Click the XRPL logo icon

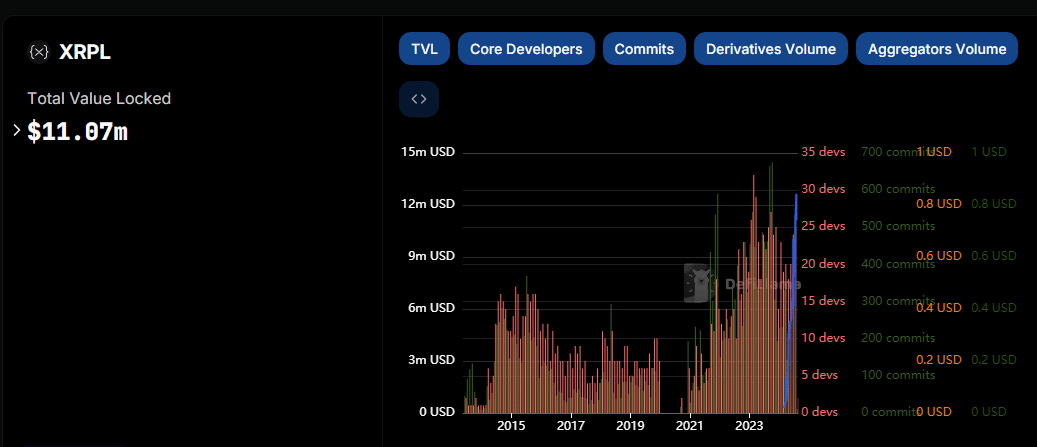point(39,52)
